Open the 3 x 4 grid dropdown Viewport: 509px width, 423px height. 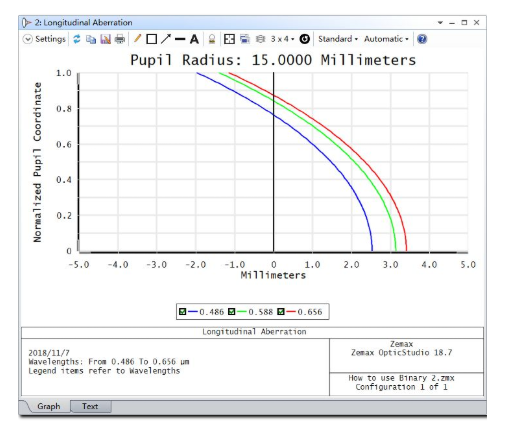[282, 39]
